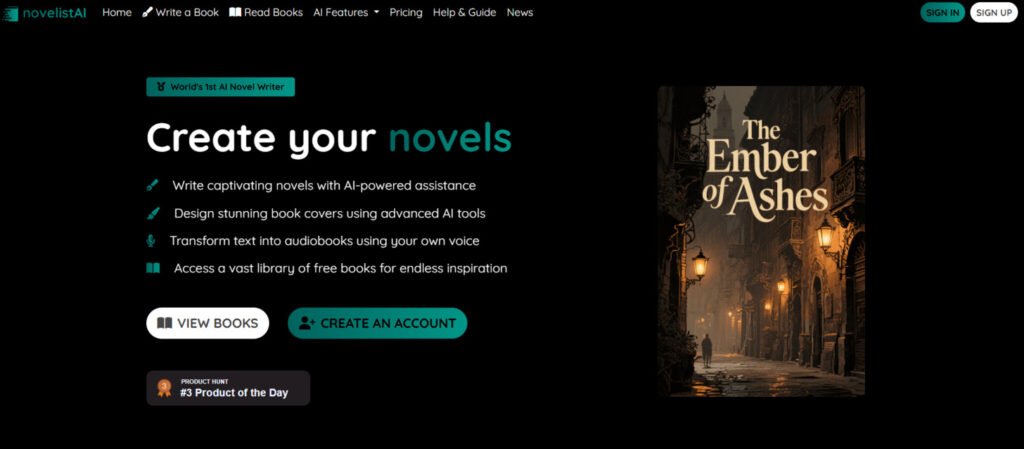Select the VIEW BOOKS button
This screenshot has height=449, width=1024.
pyautogui.click(x=208, y=323)
